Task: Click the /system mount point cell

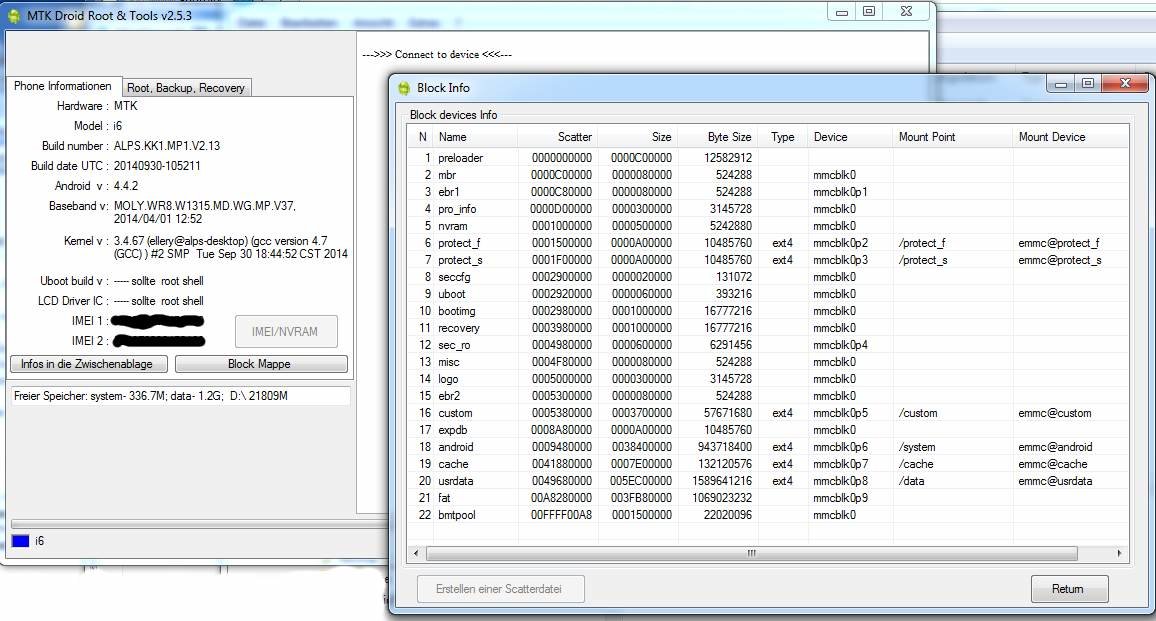Action: click(917, 447)
